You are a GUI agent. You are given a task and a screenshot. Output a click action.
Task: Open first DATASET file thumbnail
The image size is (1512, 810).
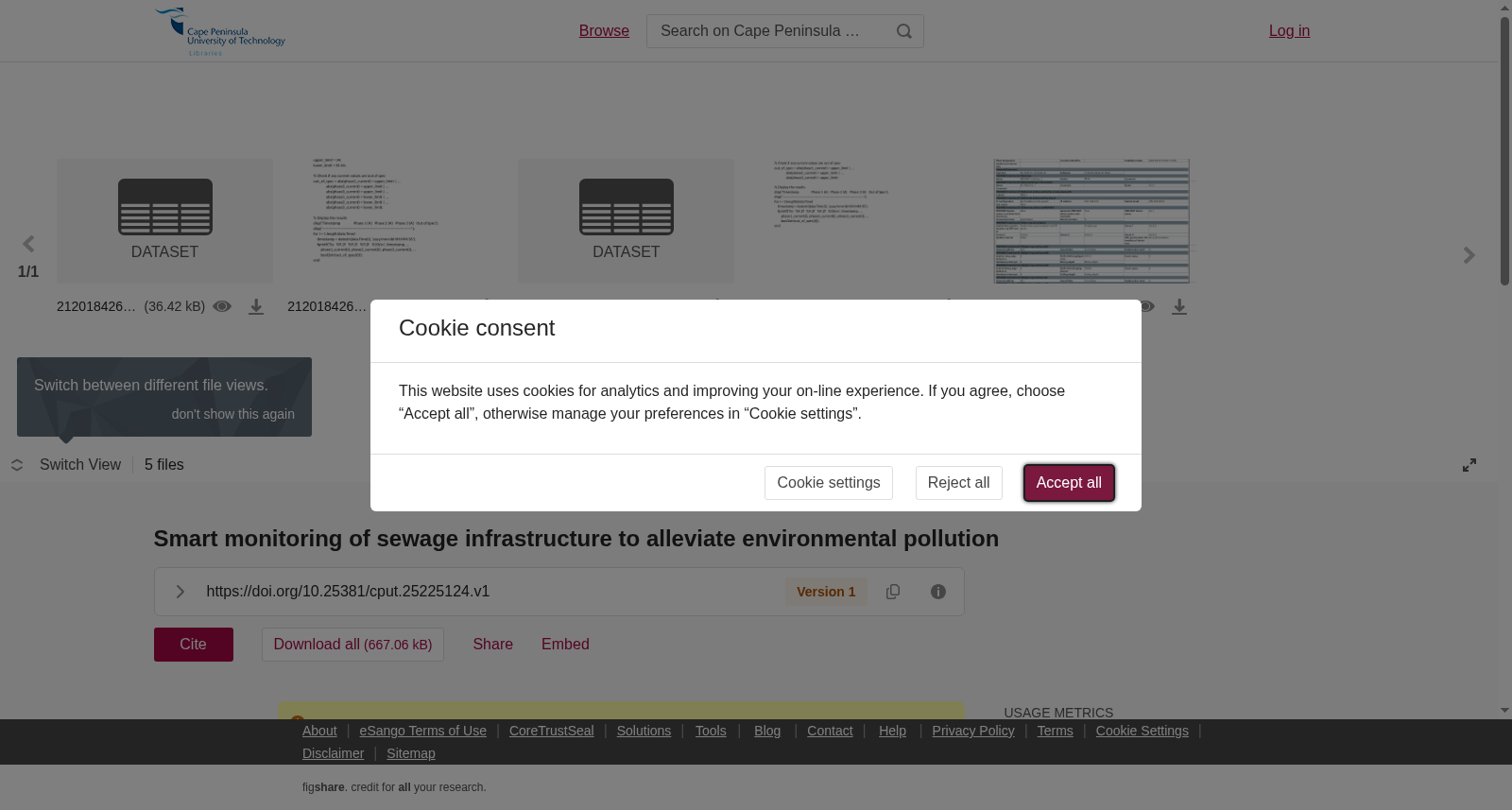164,221
